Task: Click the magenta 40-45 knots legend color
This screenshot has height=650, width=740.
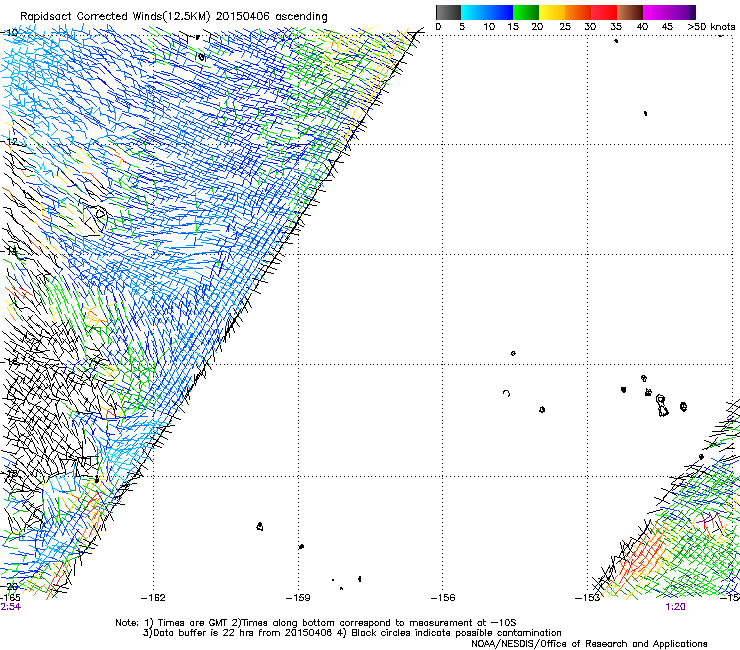Action: coord(656,12)
